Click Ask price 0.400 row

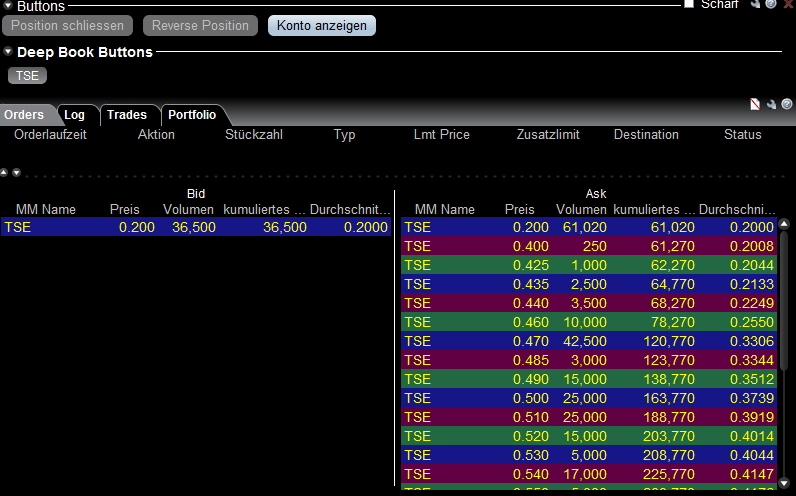point(589,246)
